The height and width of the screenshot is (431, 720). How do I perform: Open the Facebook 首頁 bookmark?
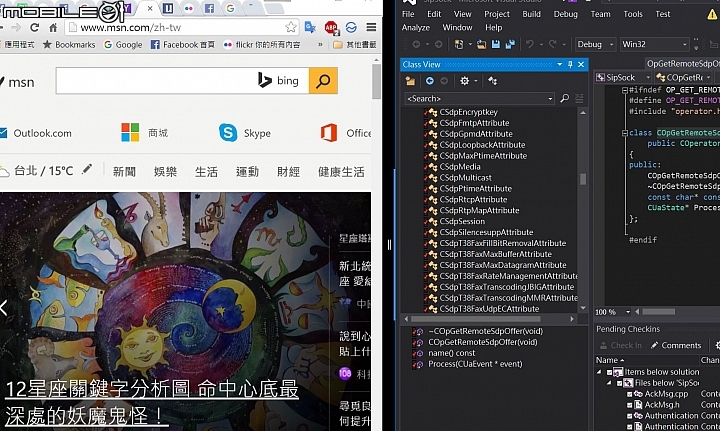(183, 45)
